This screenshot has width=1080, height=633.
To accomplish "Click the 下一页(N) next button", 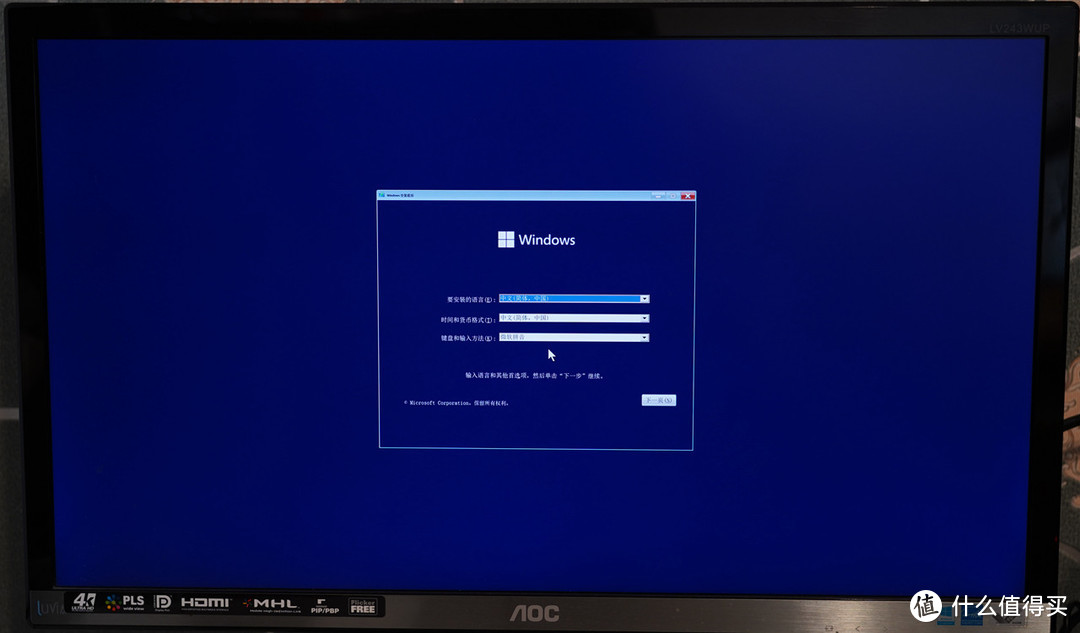I will (658, 400).
